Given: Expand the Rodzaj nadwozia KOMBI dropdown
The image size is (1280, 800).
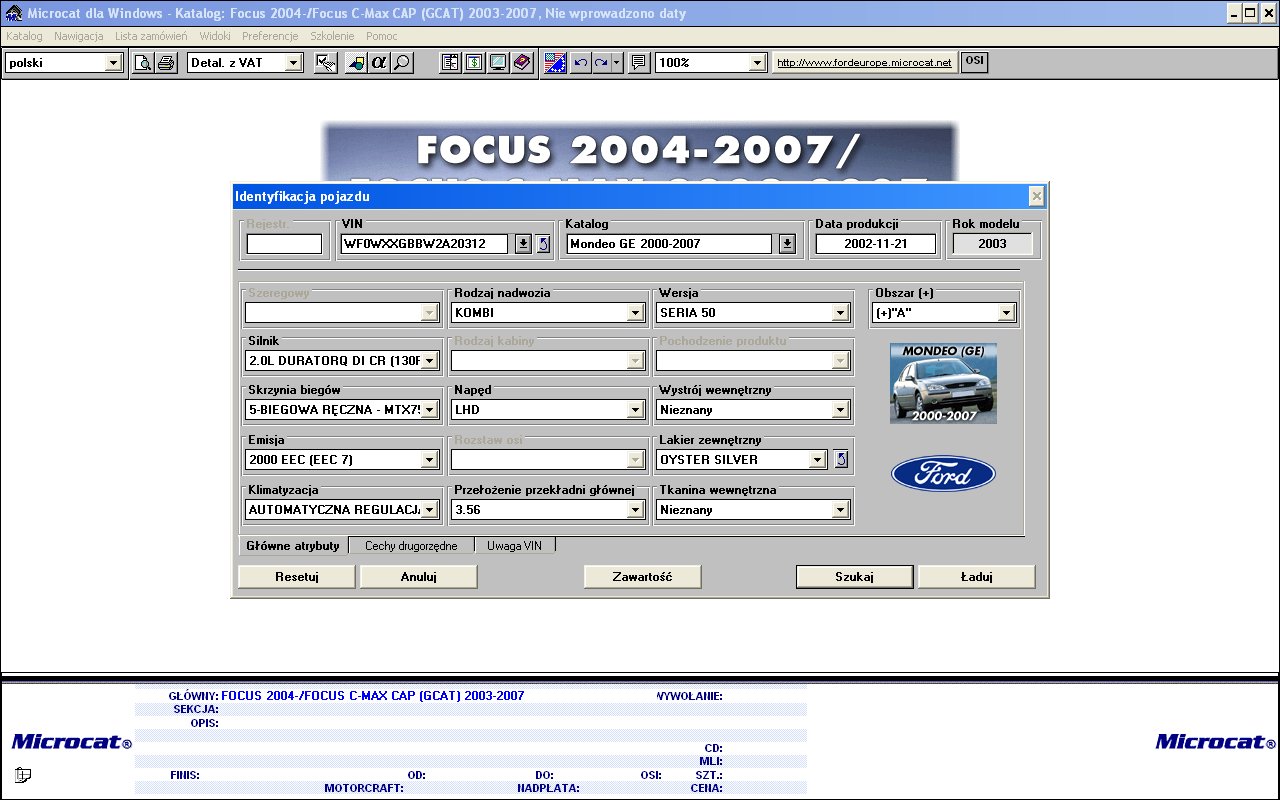Looking at the screenshot, I should [x=635, y=313].
